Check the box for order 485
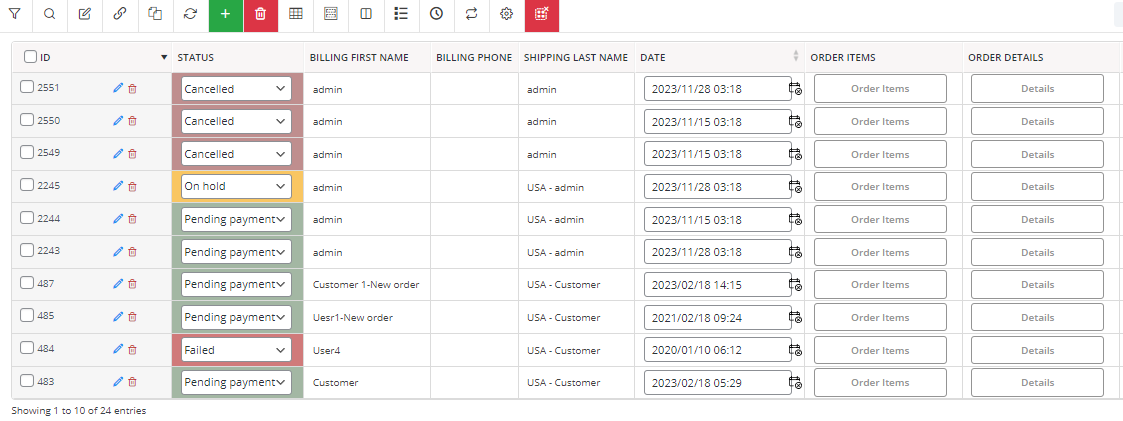 [x=26, y=316]
